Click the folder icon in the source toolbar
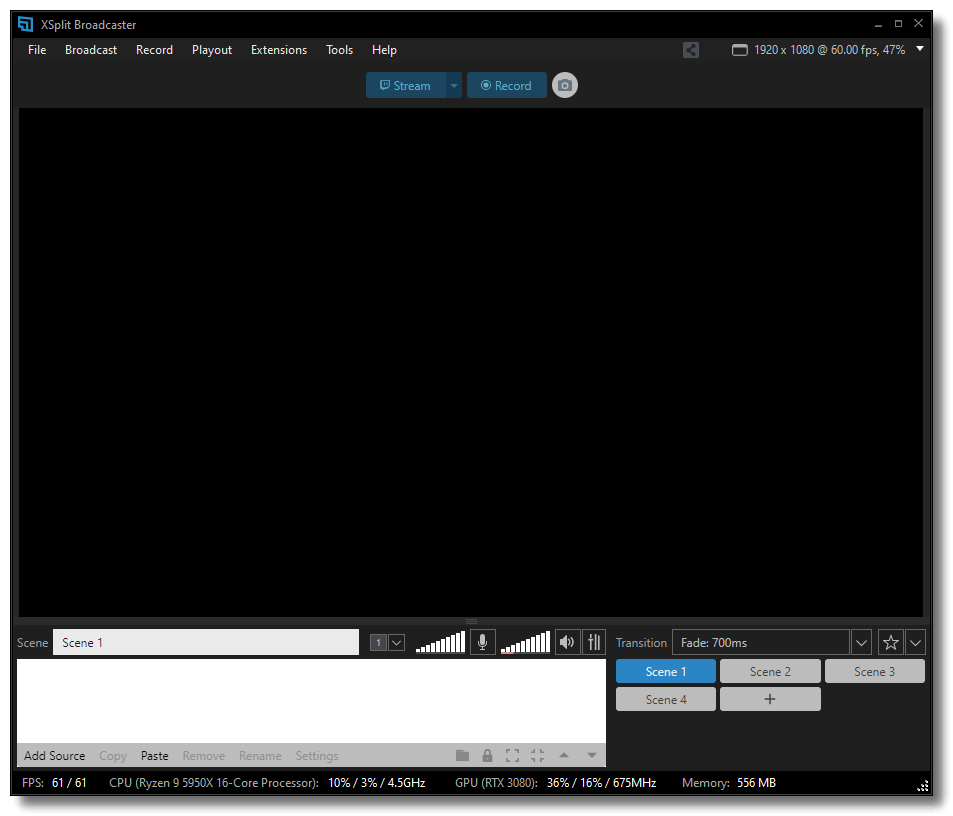The image size is (953, 816). (462, 755)
